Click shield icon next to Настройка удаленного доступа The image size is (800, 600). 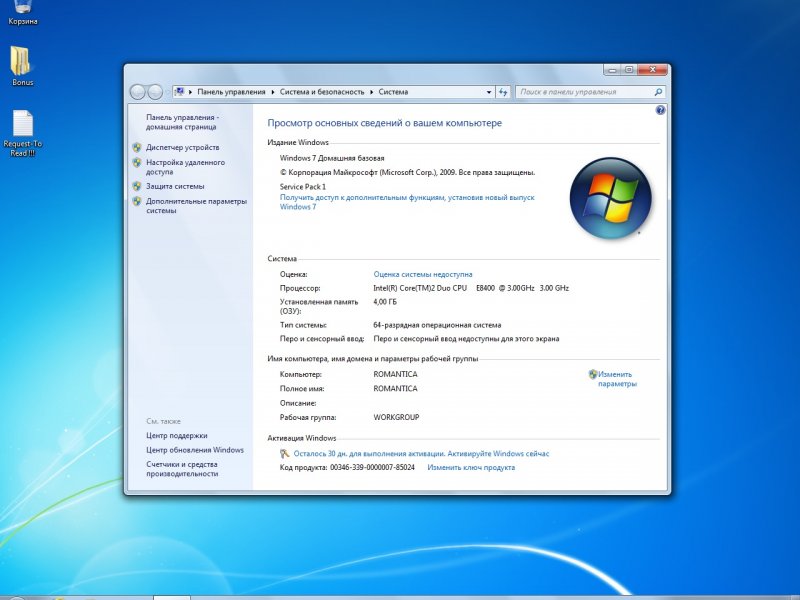tap(137, 163)
